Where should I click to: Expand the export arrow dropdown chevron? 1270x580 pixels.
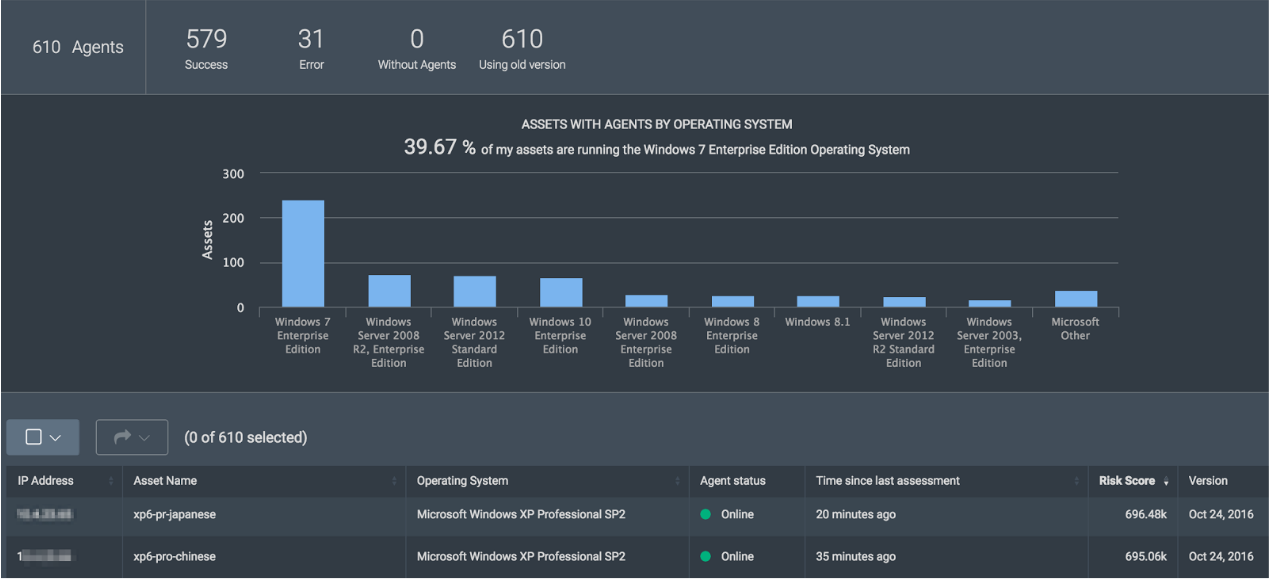pyautogui.click(x=145, y=438)
